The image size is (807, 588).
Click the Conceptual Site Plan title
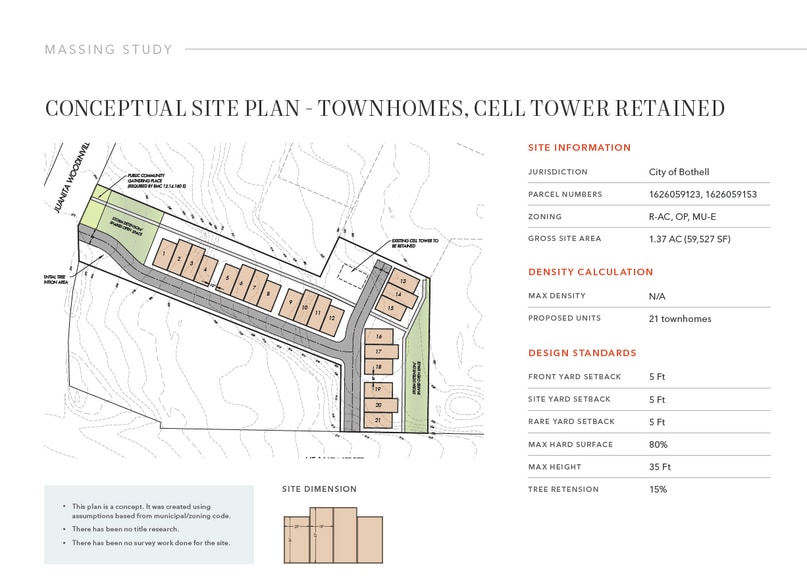coord(385,108)
